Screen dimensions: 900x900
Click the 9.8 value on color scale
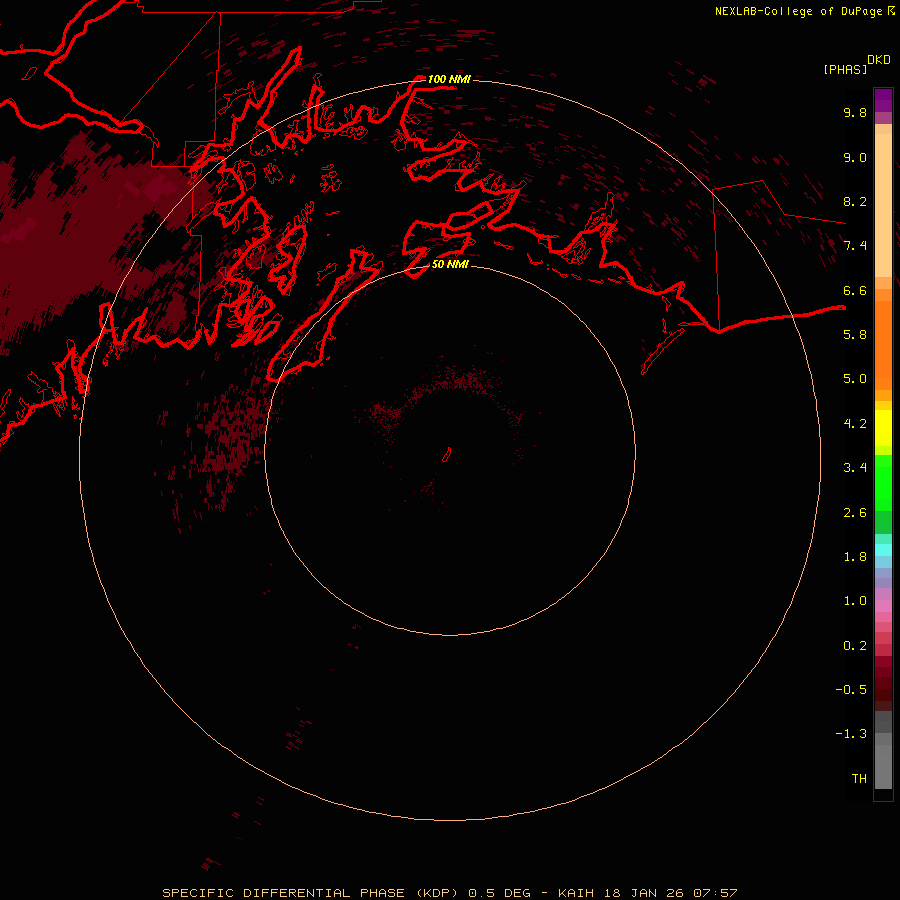point(855,112)
